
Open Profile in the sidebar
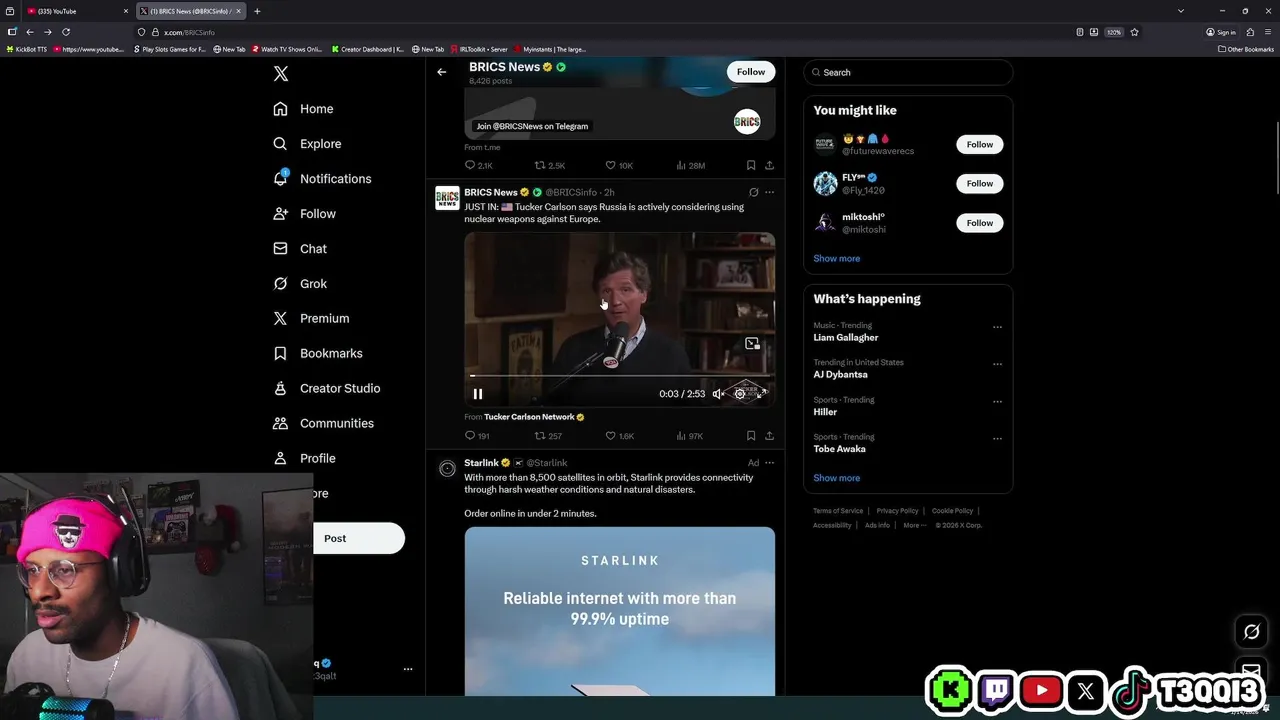[x=304, y=458]
